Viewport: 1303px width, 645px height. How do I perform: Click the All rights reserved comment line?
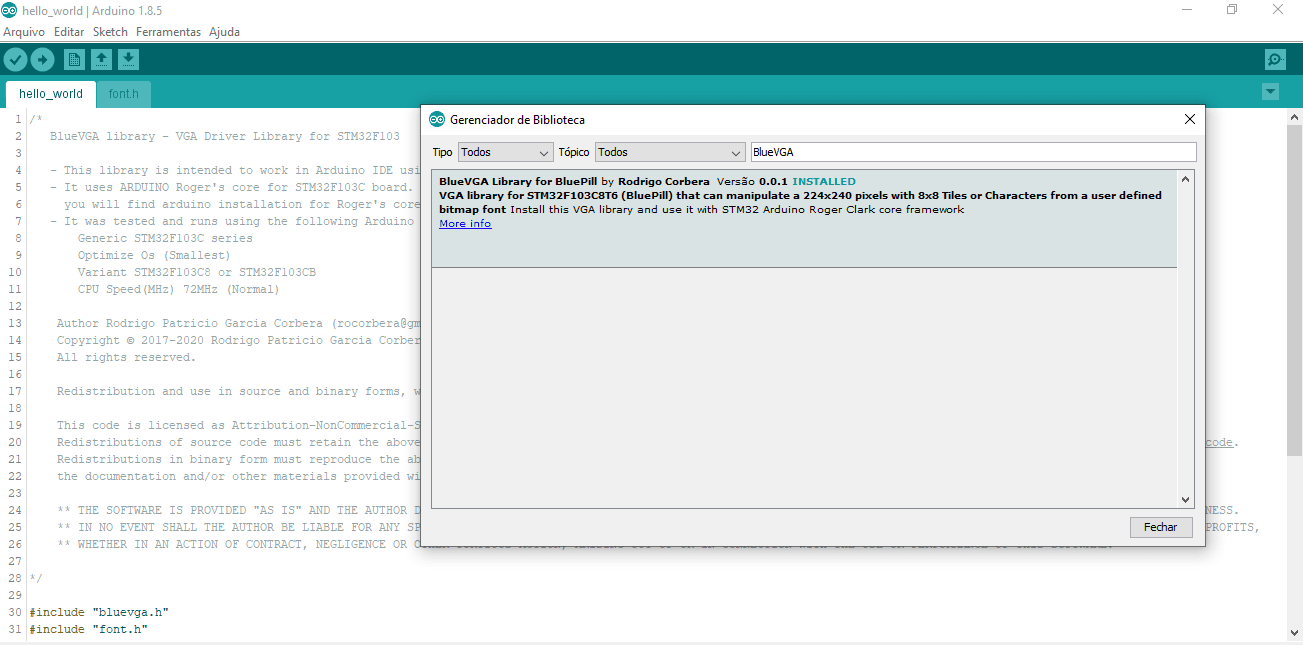point(126,357)
